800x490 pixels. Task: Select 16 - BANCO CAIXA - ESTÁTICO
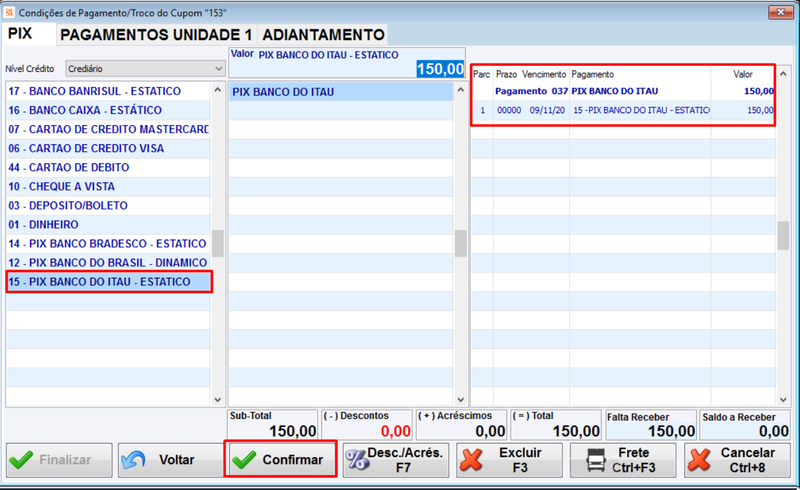pos(108,110)
